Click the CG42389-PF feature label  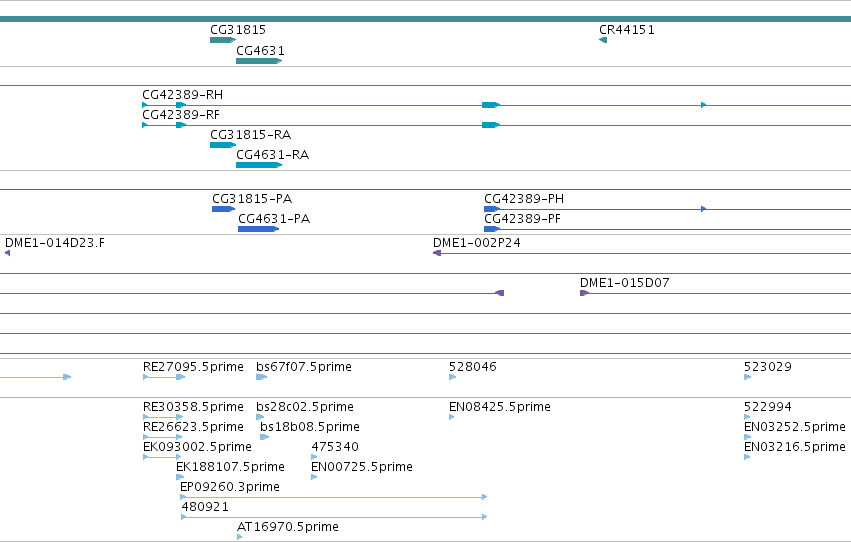pos(522,219)
